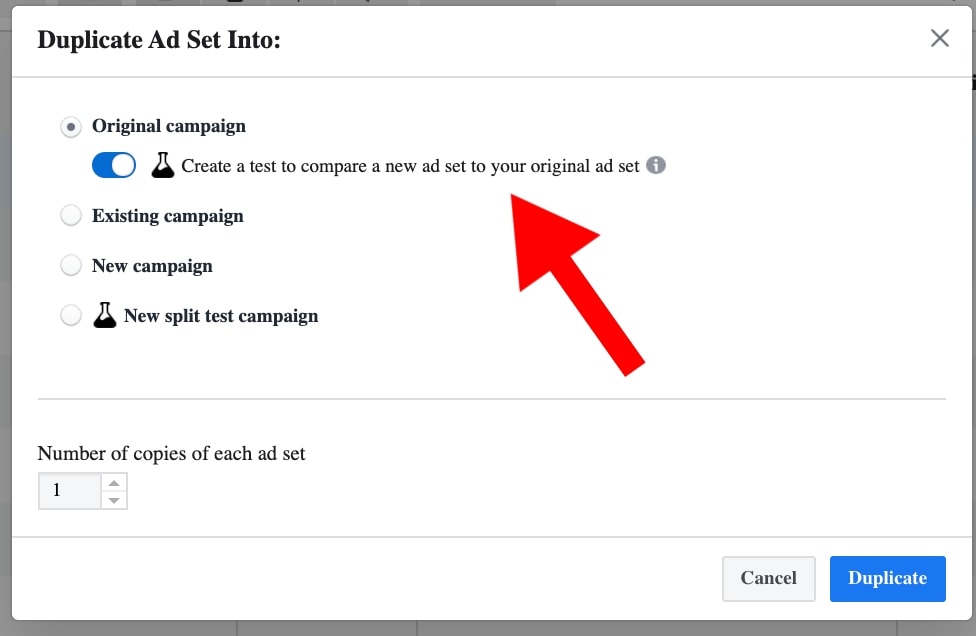Viewport: 976px width, 636px height.
Task: Click the New campaign label text
Action: click(152, 266)
